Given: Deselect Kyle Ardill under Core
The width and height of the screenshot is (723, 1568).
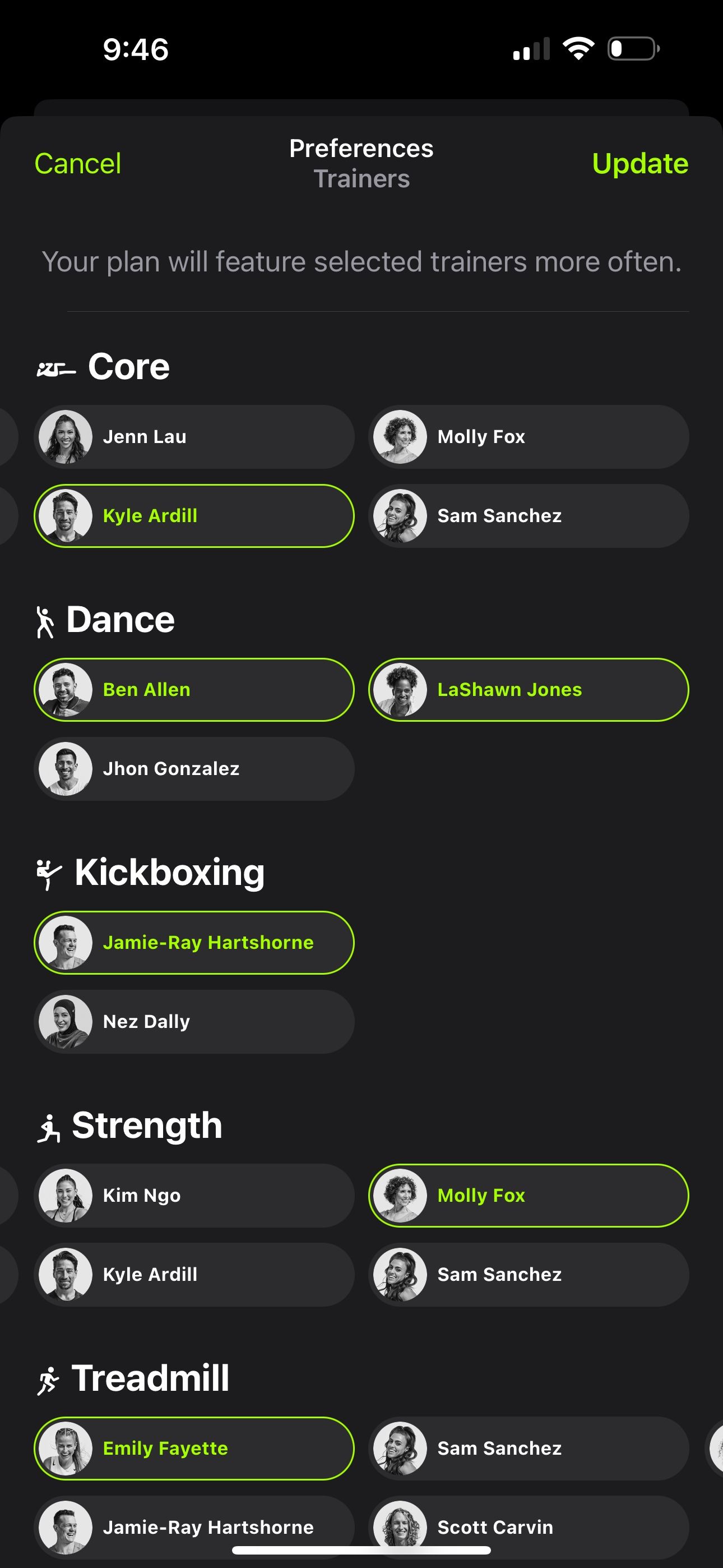Looking at the screenshot, I should point(194,515).
